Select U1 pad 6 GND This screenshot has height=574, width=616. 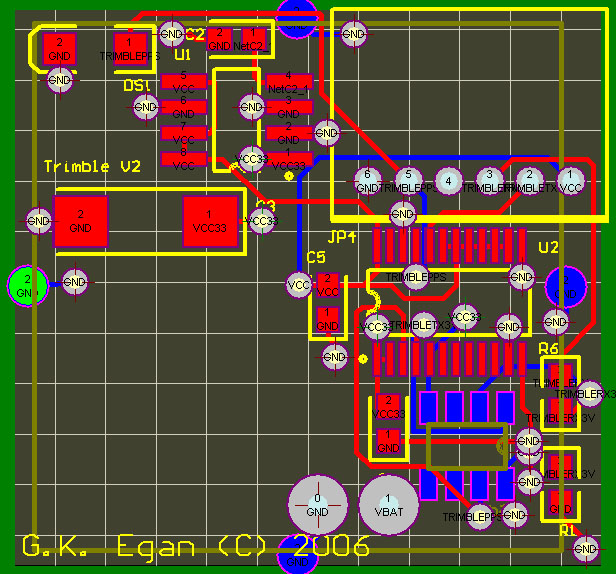(x=183, y=107)
